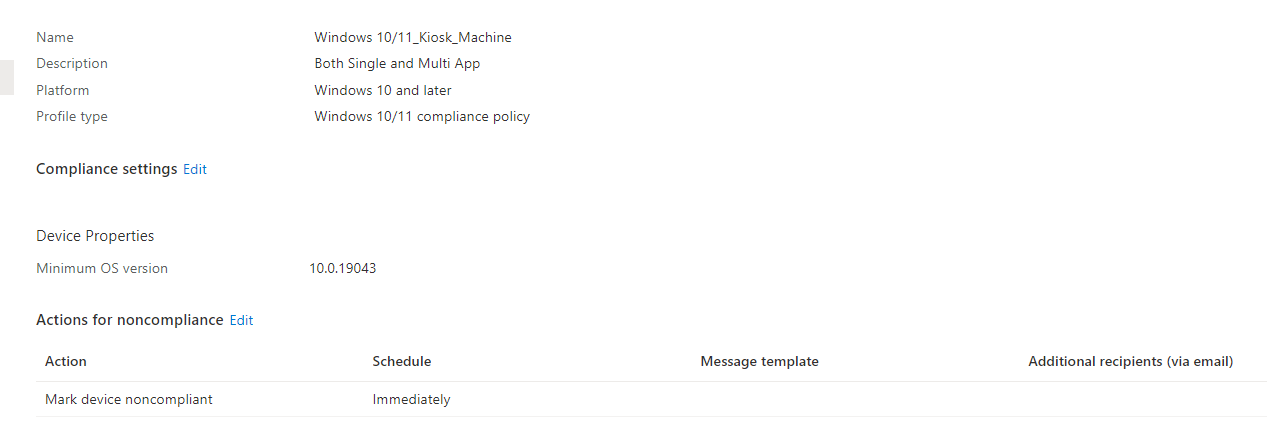Select the Message template column header

tap(760, 361)
